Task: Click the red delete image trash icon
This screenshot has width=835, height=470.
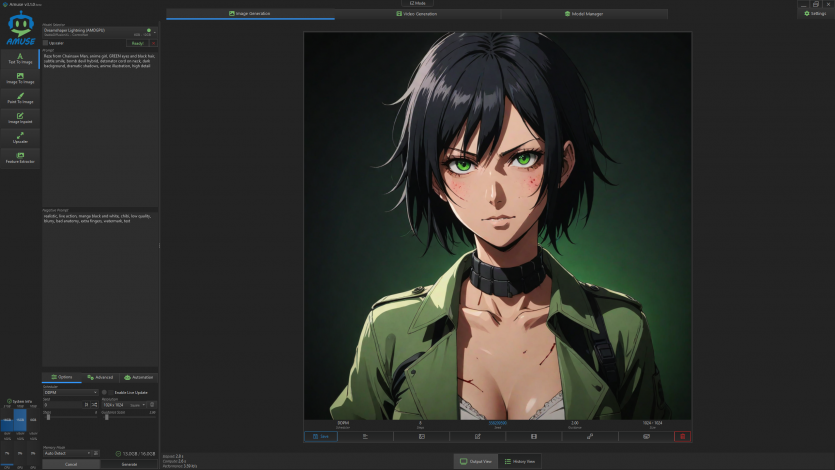Action: click(682, 436)
